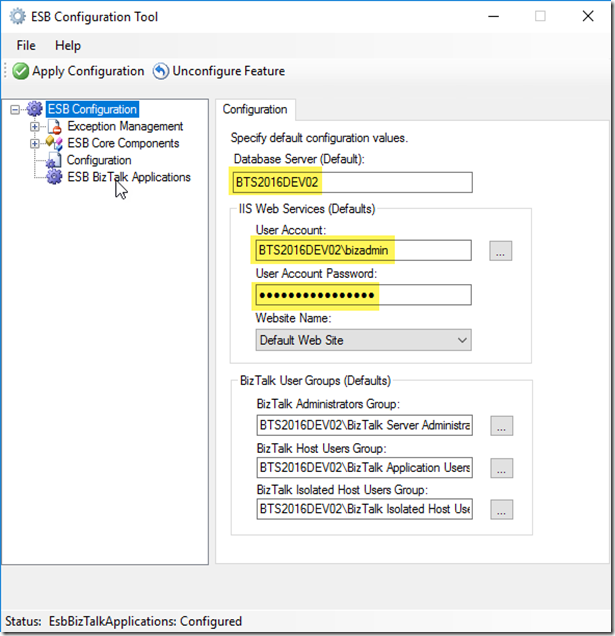Expand the ESB Core Components node

34,144
